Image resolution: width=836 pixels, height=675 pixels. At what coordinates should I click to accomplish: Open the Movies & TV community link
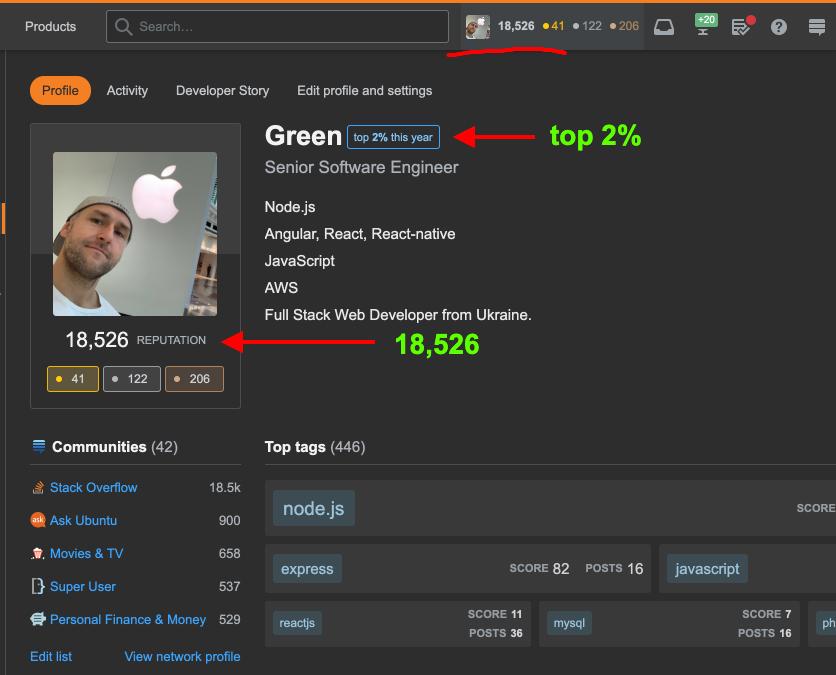point(86,553)
